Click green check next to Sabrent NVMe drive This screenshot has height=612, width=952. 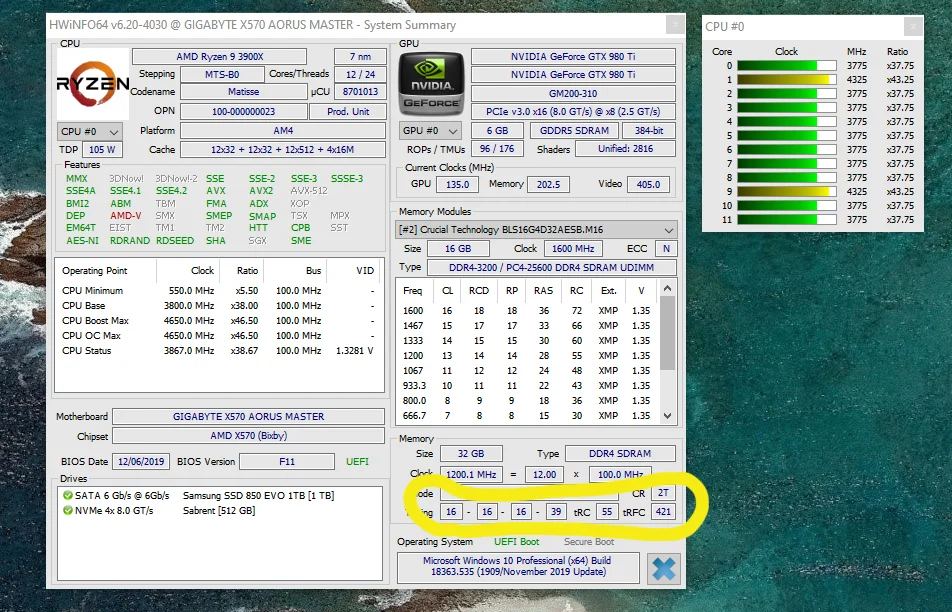[68, 511]
